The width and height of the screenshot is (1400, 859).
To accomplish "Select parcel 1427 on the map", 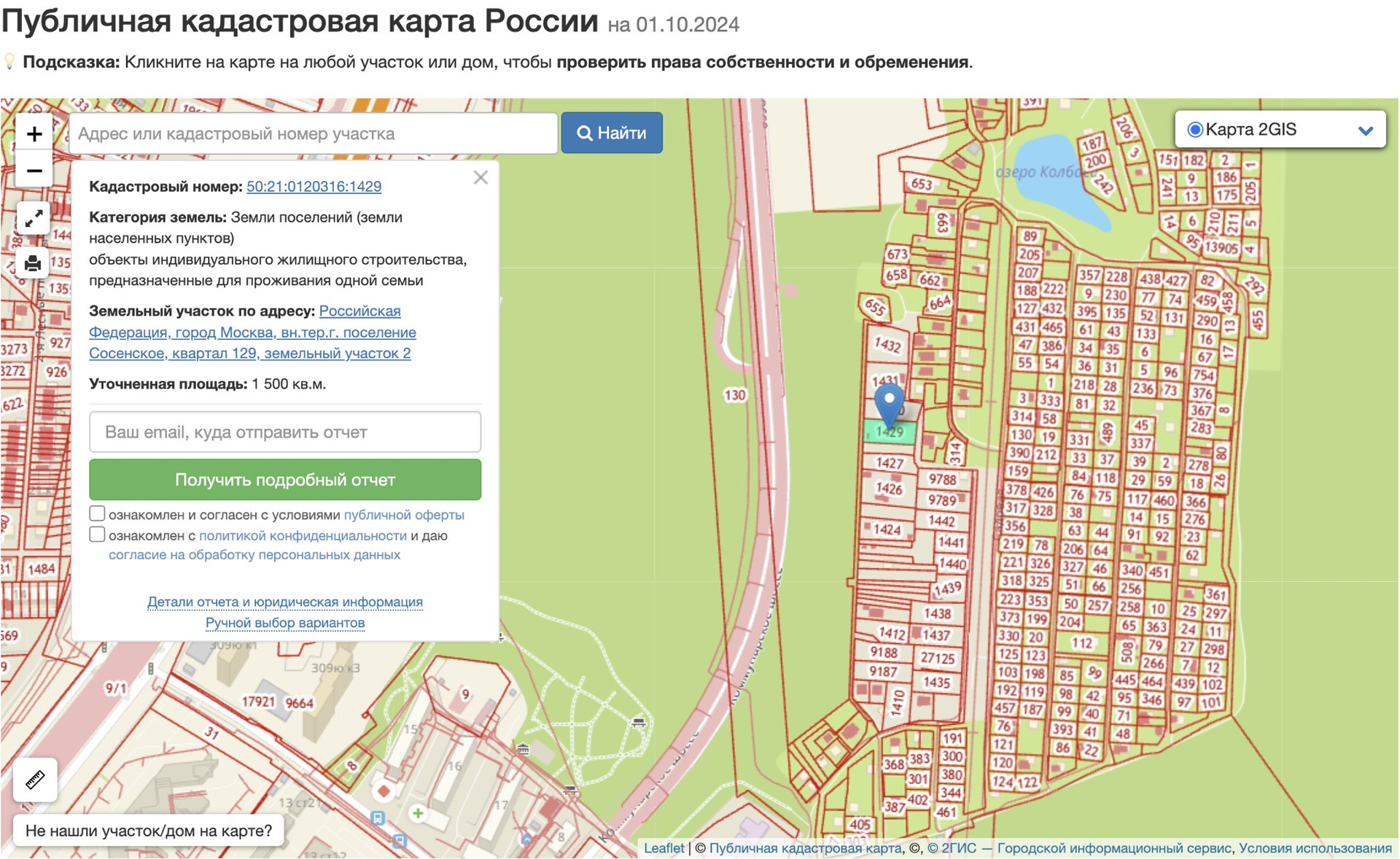I will click(x=889, y=463).
